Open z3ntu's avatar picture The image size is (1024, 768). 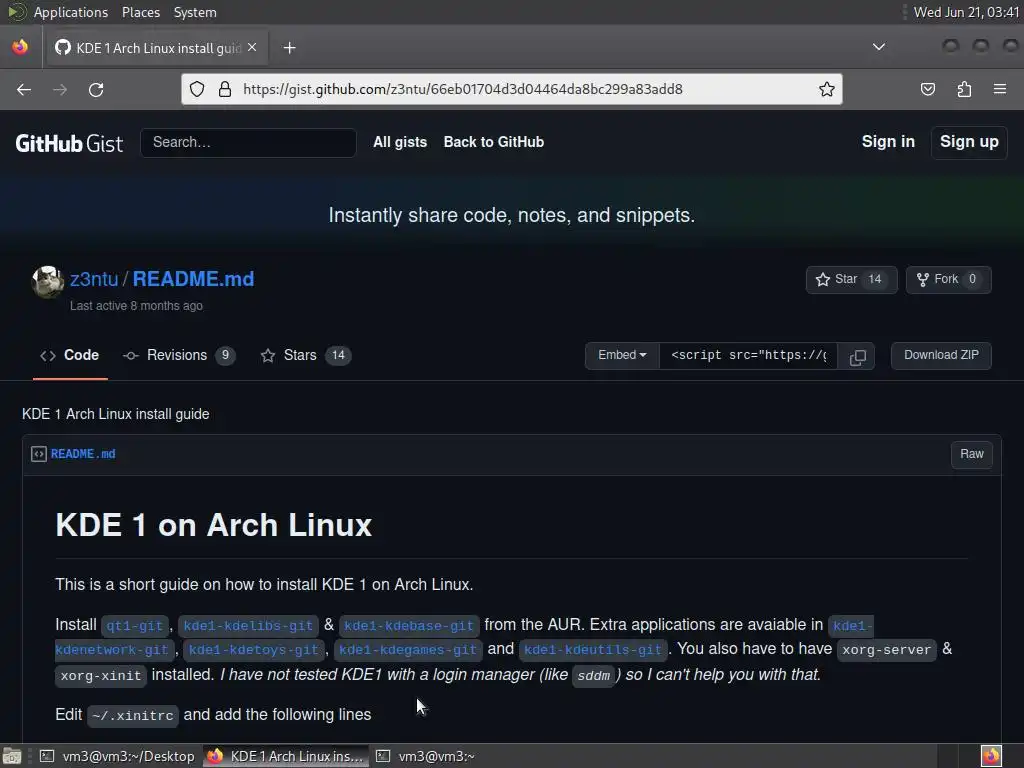coord(48,282)
